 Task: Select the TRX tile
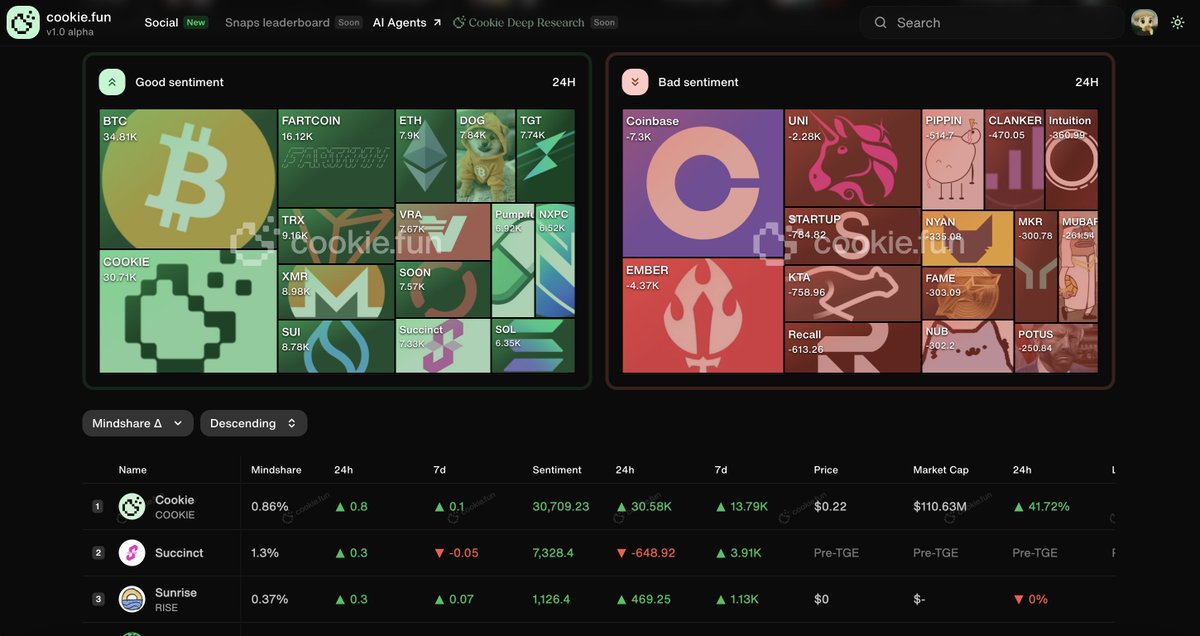(336, 236)
